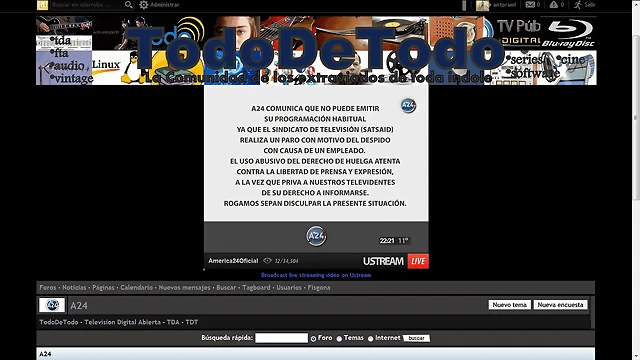640x360 pixels.
Task: Open the Broadcast live streaming video on Ustream link
Action: (316, 275)
